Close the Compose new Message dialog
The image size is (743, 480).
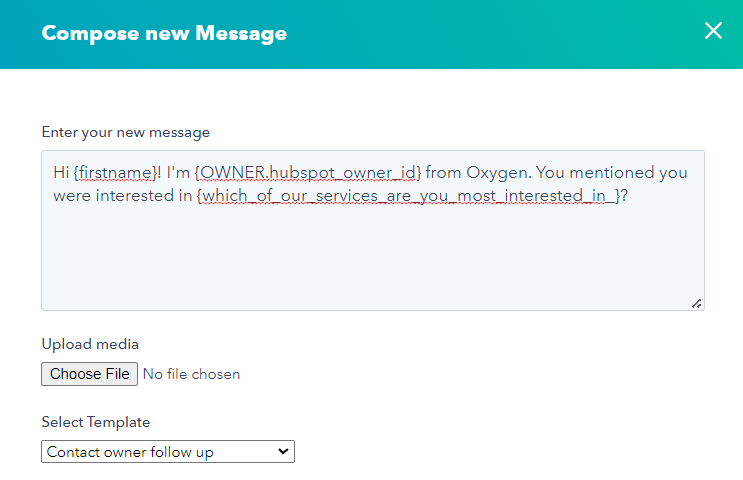point(713,31)
